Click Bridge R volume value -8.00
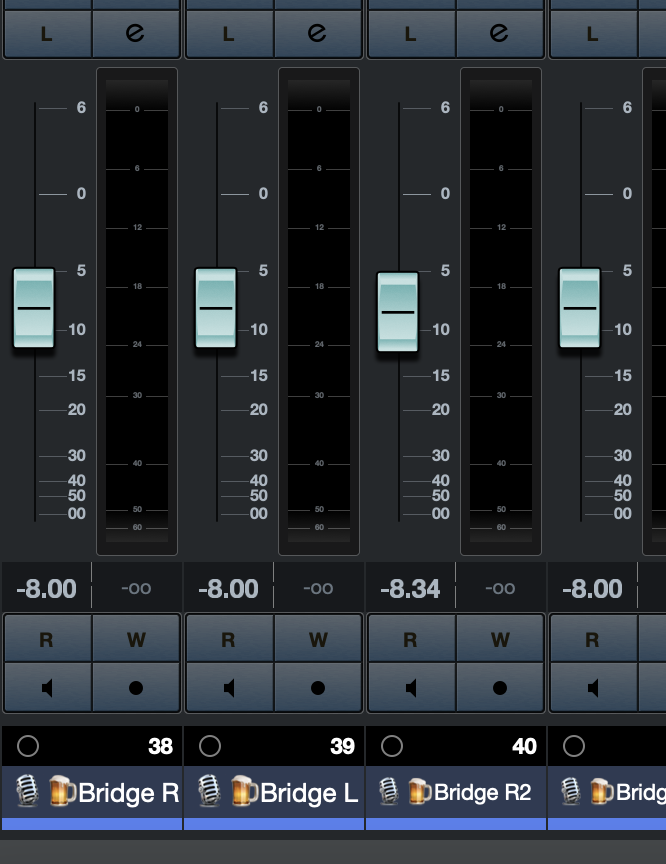 (46, 588)
